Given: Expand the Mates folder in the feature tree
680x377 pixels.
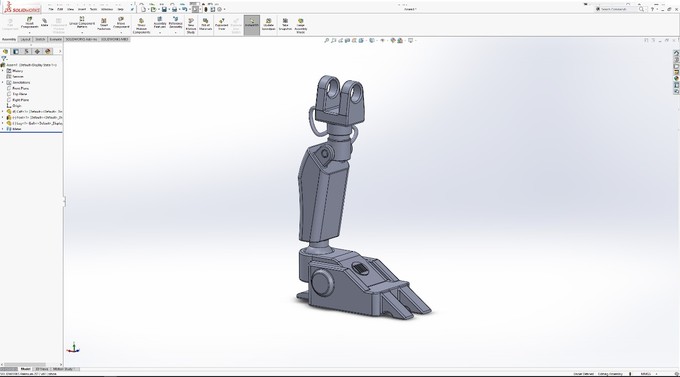Looking at the screenshot, I should tap(3, 129).
